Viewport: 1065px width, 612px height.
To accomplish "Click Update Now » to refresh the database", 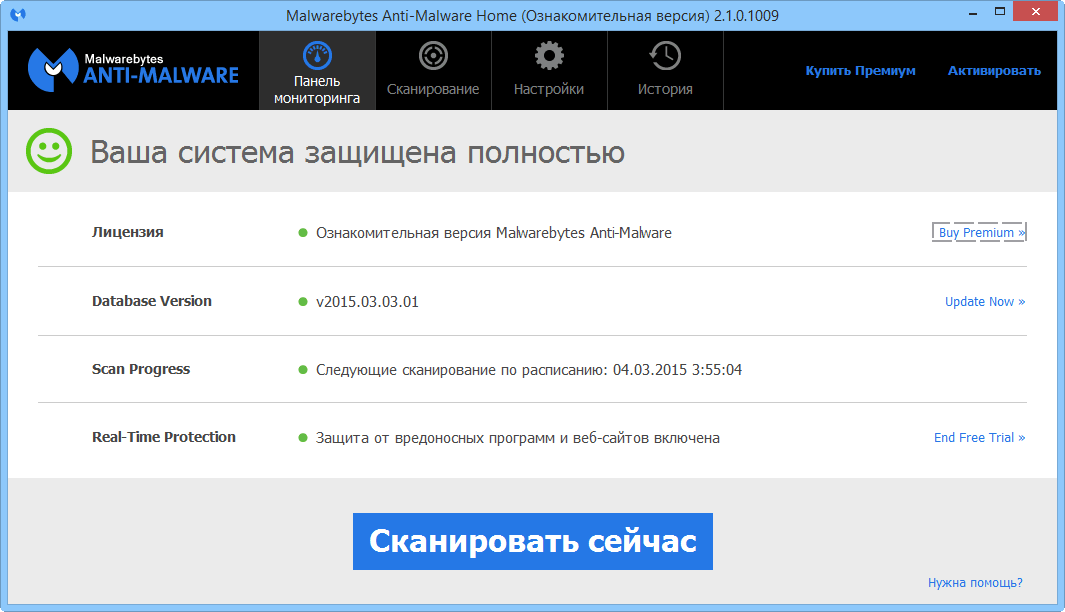I will tap(984, 301).
